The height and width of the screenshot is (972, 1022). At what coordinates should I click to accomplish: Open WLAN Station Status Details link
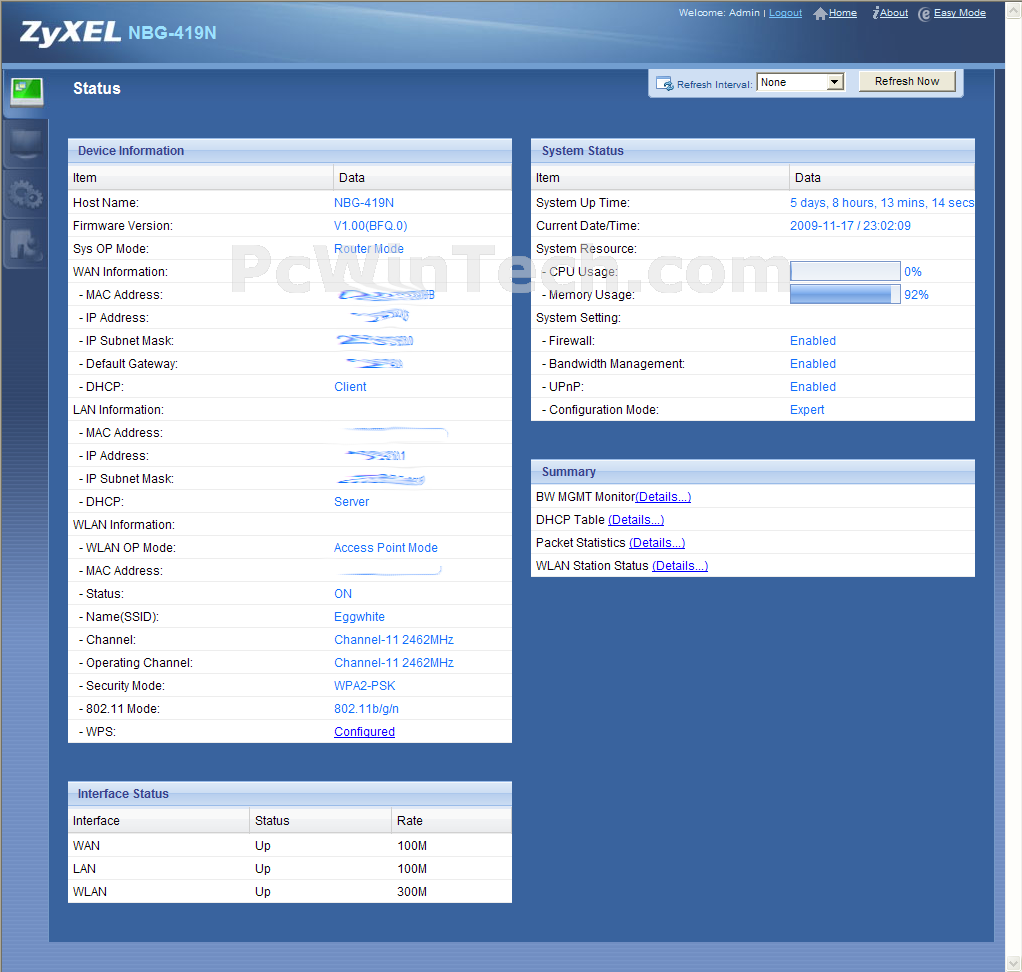[x=680, y=566]
